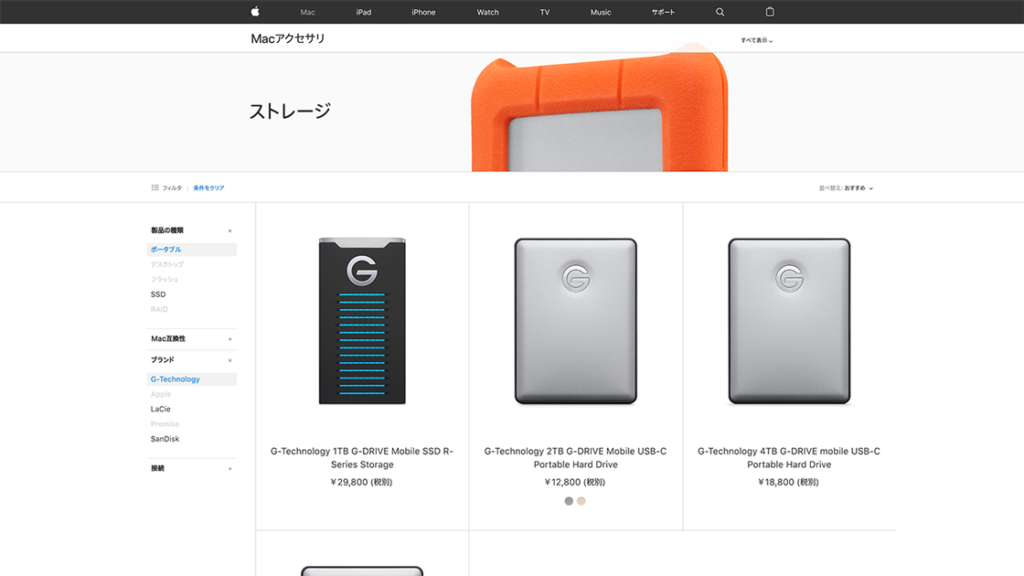Open the iPhone menu item
This screenshot has width=1024, height=576.
(x=423, y=12)
